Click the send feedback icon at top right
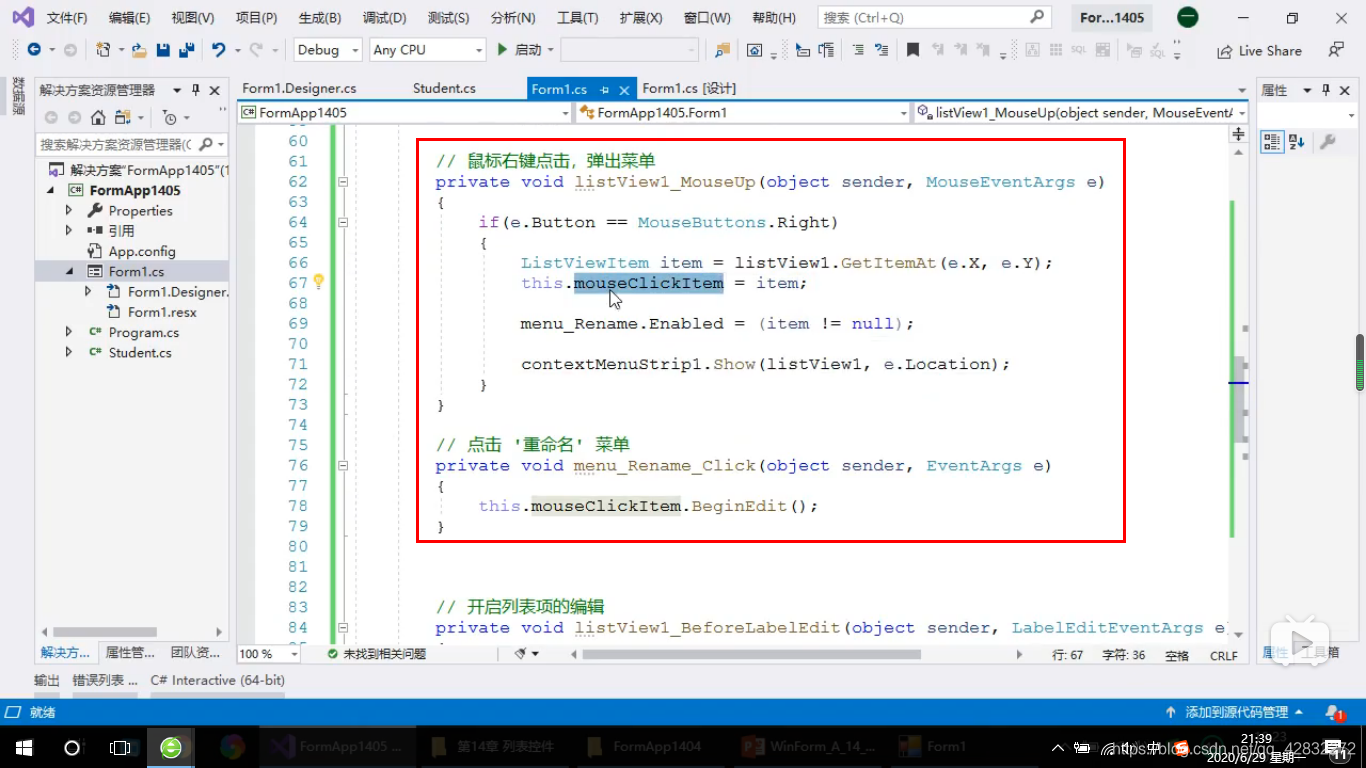1366x768 pixels. coord(1336,50)
